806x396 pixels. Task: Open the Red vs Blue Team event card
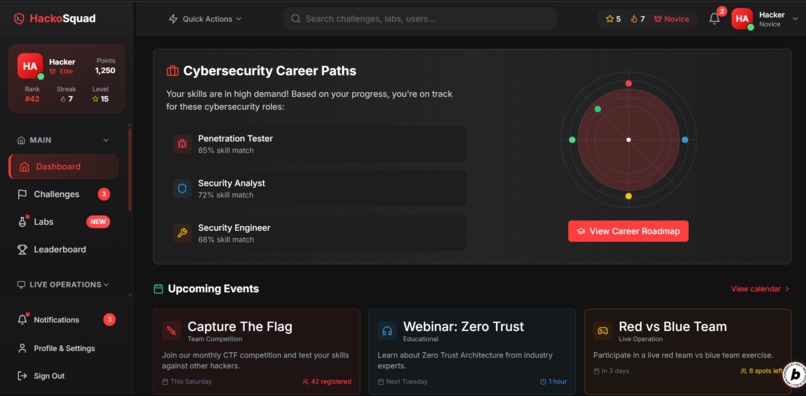point(688,351)
